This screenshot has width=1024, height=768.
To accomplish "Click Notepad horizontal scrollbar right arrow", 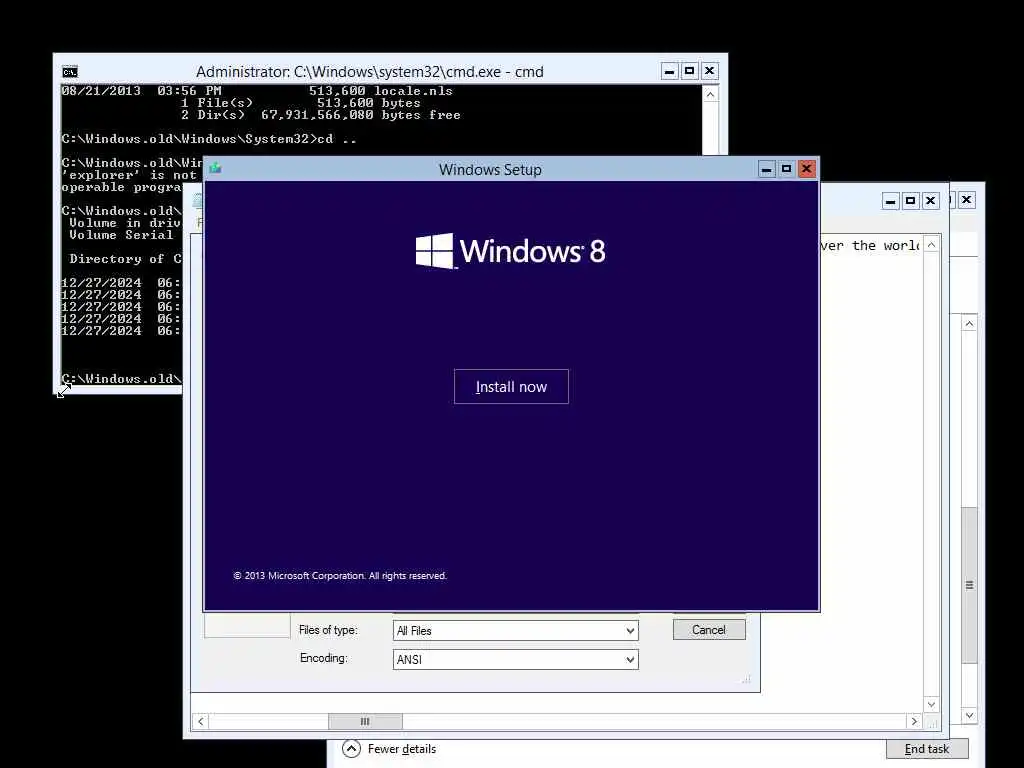I will pyautogui.click(x=914, y=722).
